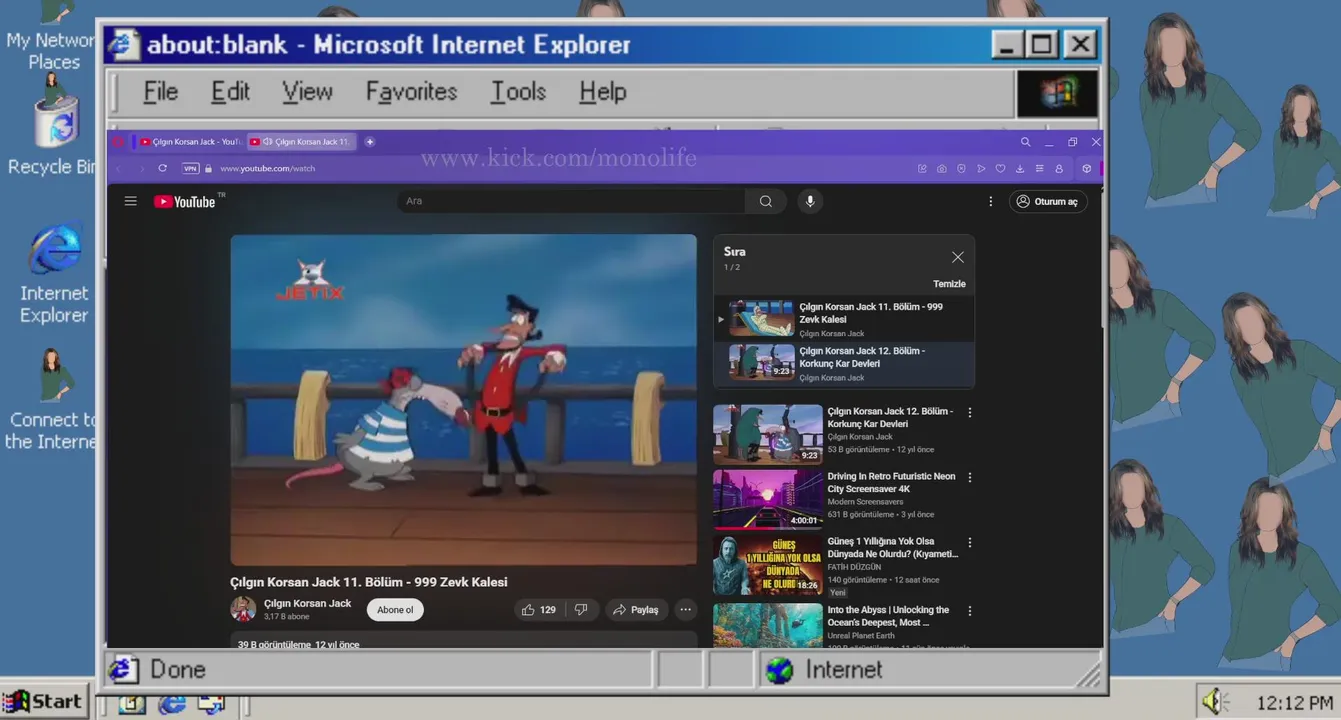Open more actions ellipsis below video
Screen dimensions: 1341x720
pyautogui.click(x=685, y=610)
